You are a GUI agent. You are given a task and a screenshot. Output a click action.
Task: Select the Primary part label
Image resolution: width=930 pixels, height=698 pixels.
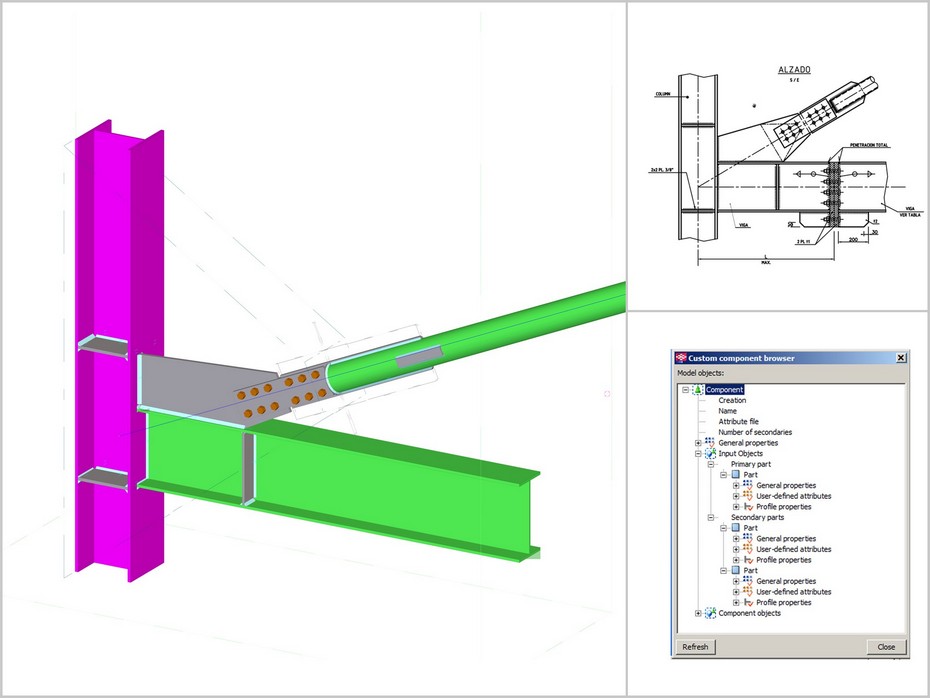click(751, 464)
